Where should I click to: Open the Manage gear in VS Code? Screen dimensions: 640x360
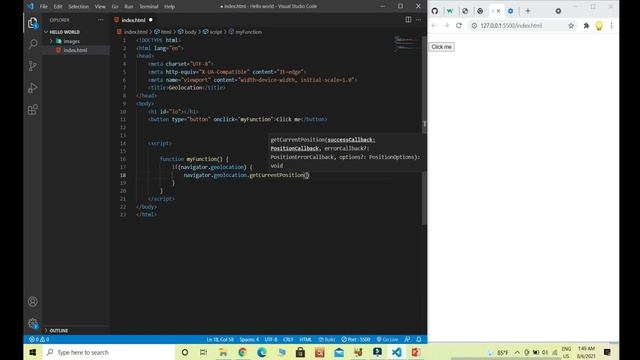33,324
